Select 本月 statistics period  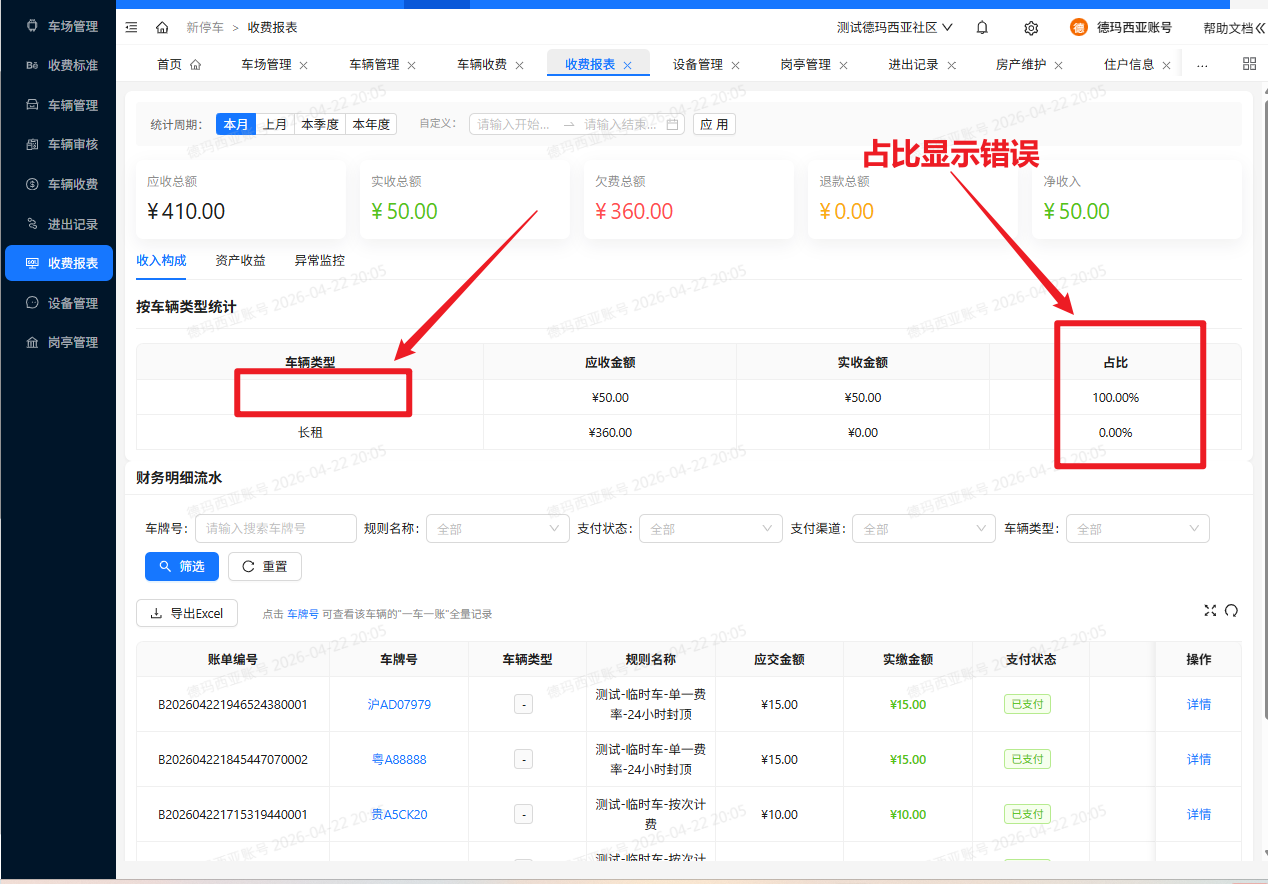[x=236, y=125]
